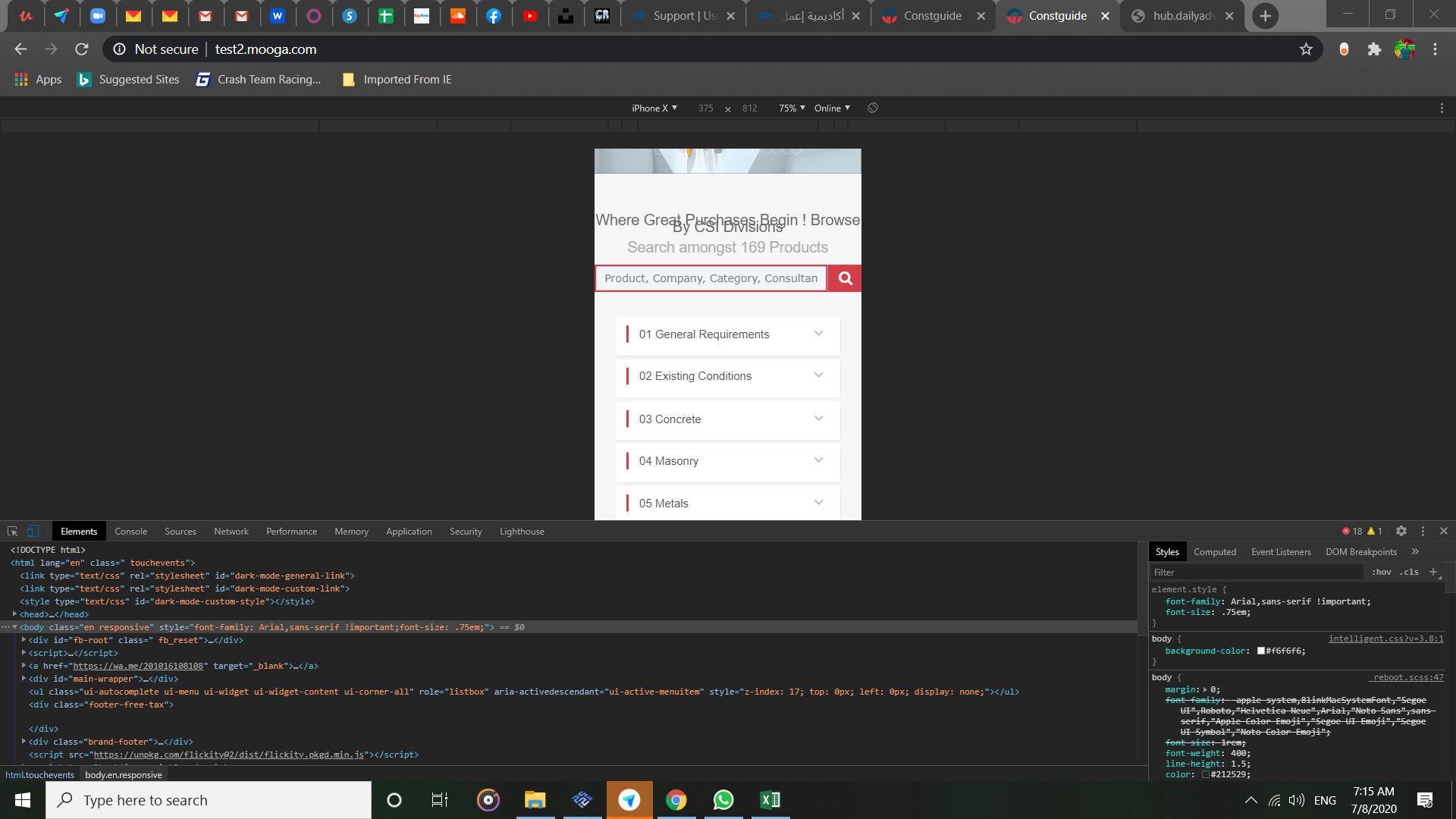
Task: Activate the inspect element picker icon
Action: (x=12, y=531)
